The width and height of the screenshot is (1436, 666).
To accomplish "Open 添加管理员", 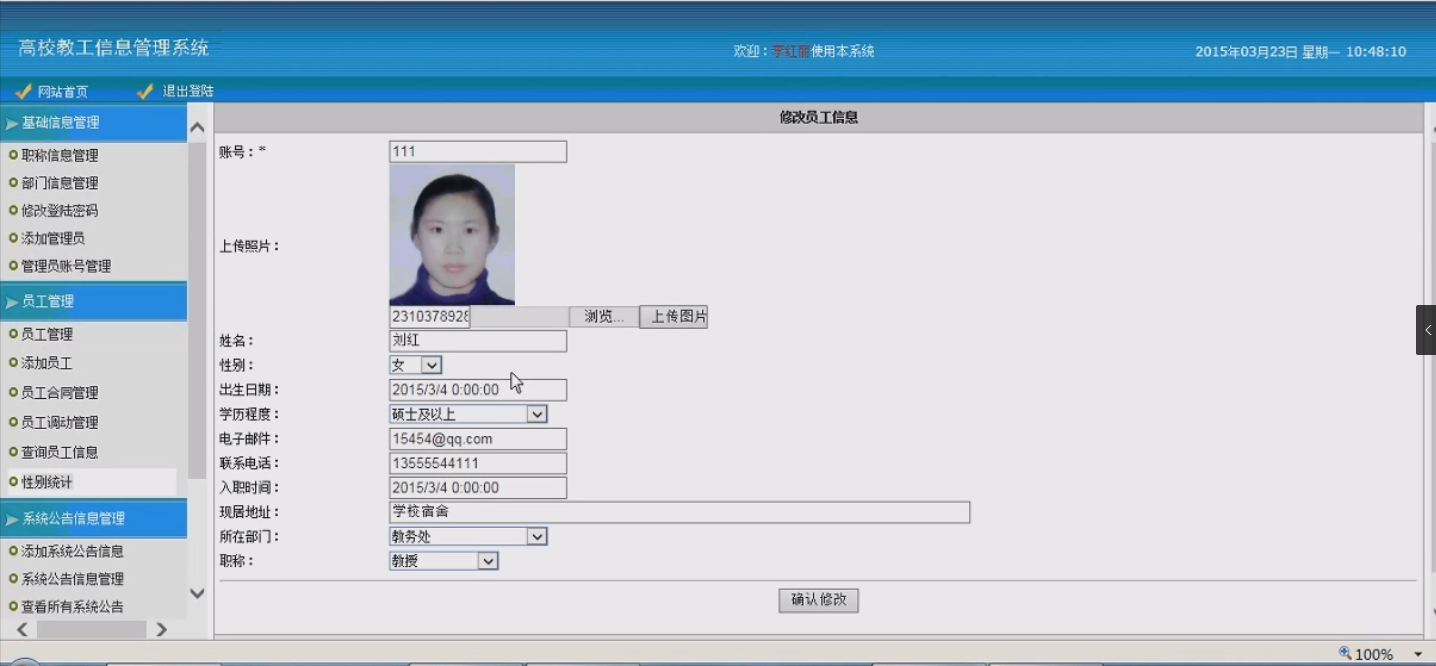I will pyautogui.click(x=53, y=238).
